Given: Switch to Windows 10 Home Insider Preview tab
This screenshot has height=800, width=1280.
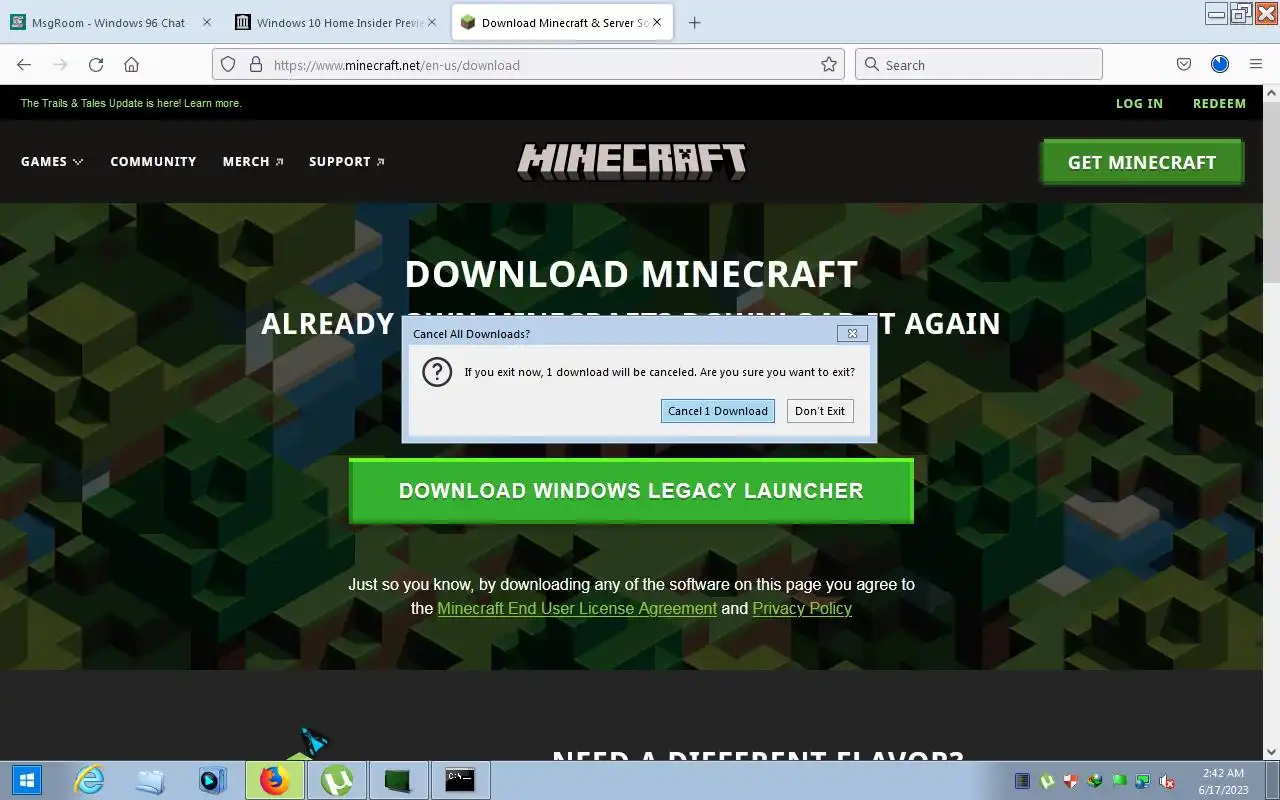Looking at the screenshot, I should pyautogui.click(x=336, y=23).
